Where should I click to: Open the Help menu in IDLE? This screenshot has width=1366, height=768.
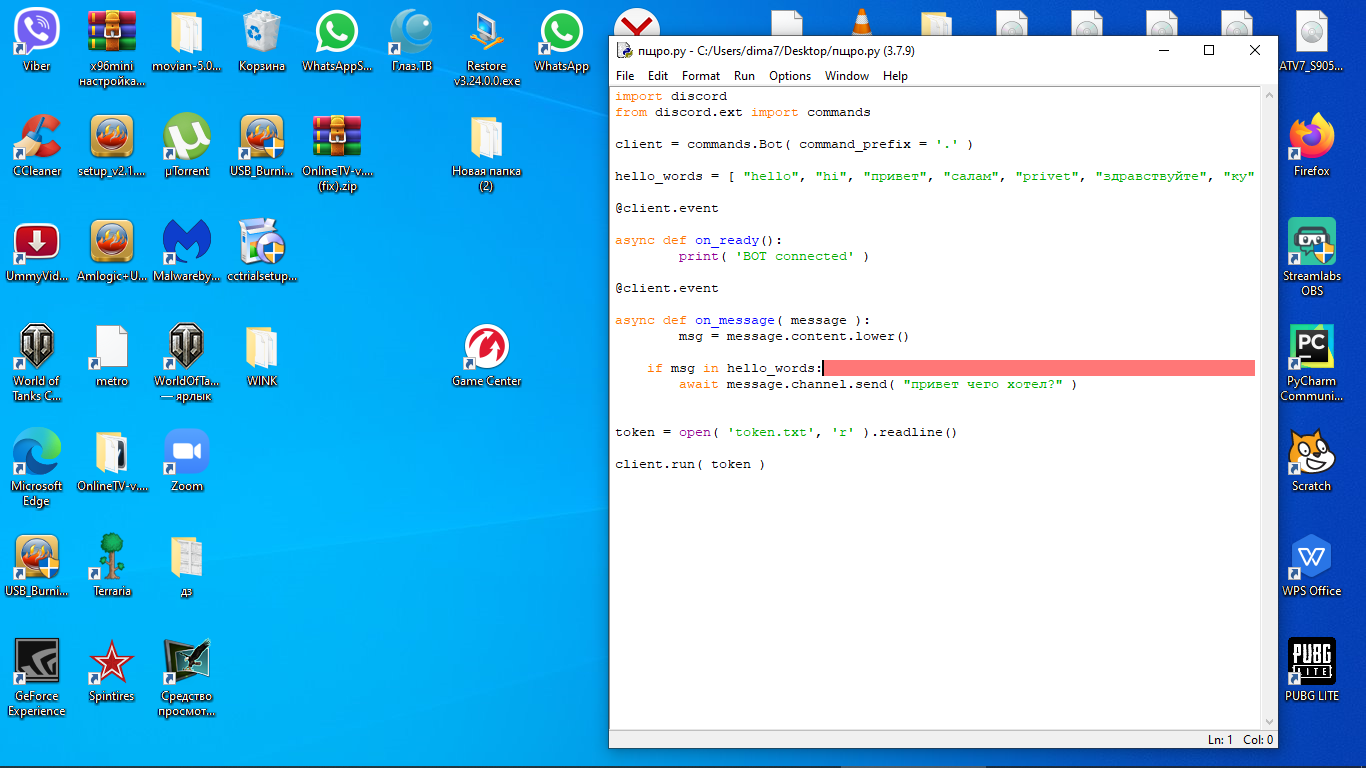[x=895, y=76]
